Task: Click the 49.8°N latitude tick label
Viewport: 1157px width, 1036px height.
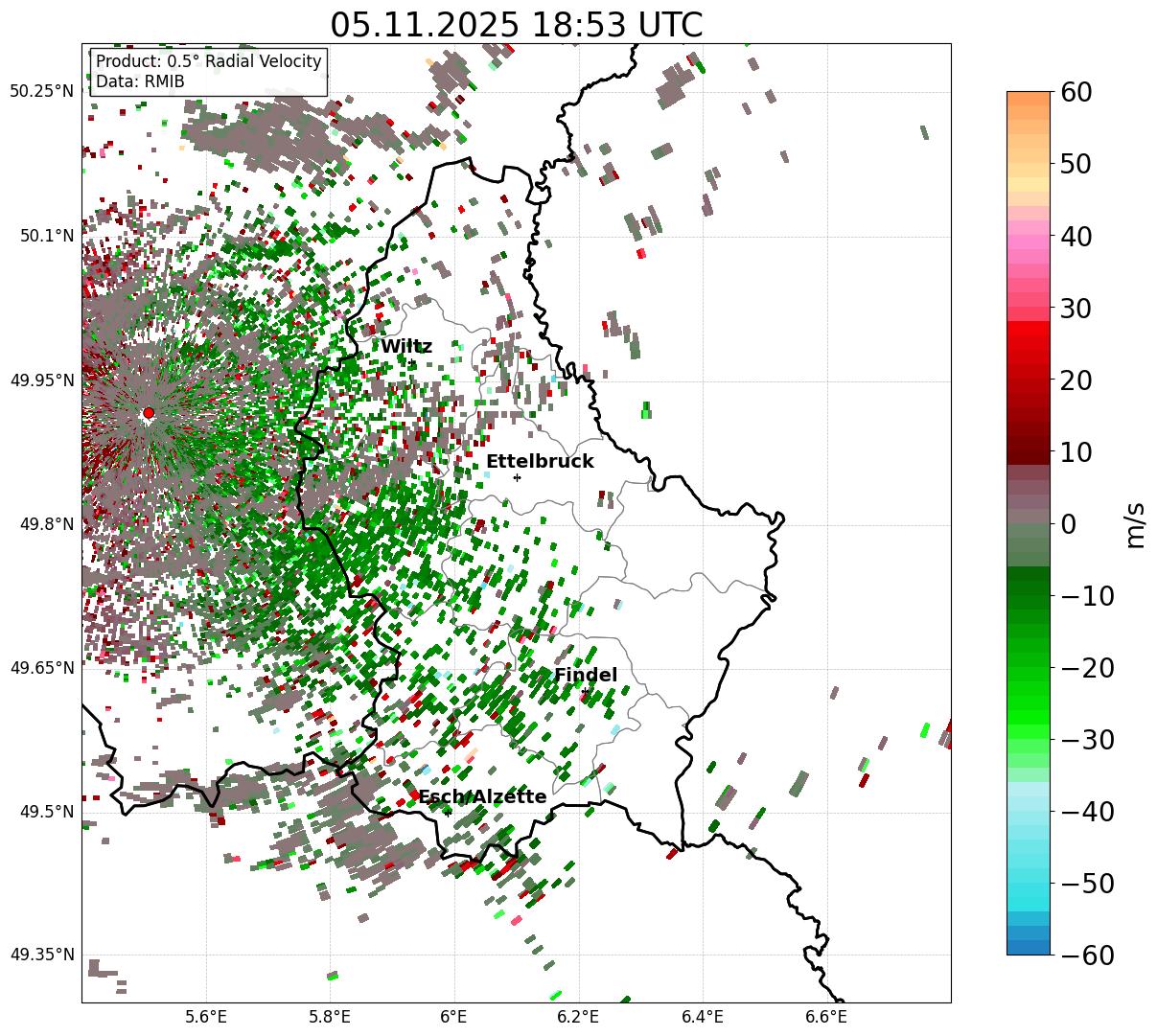Action: [46, 524]
